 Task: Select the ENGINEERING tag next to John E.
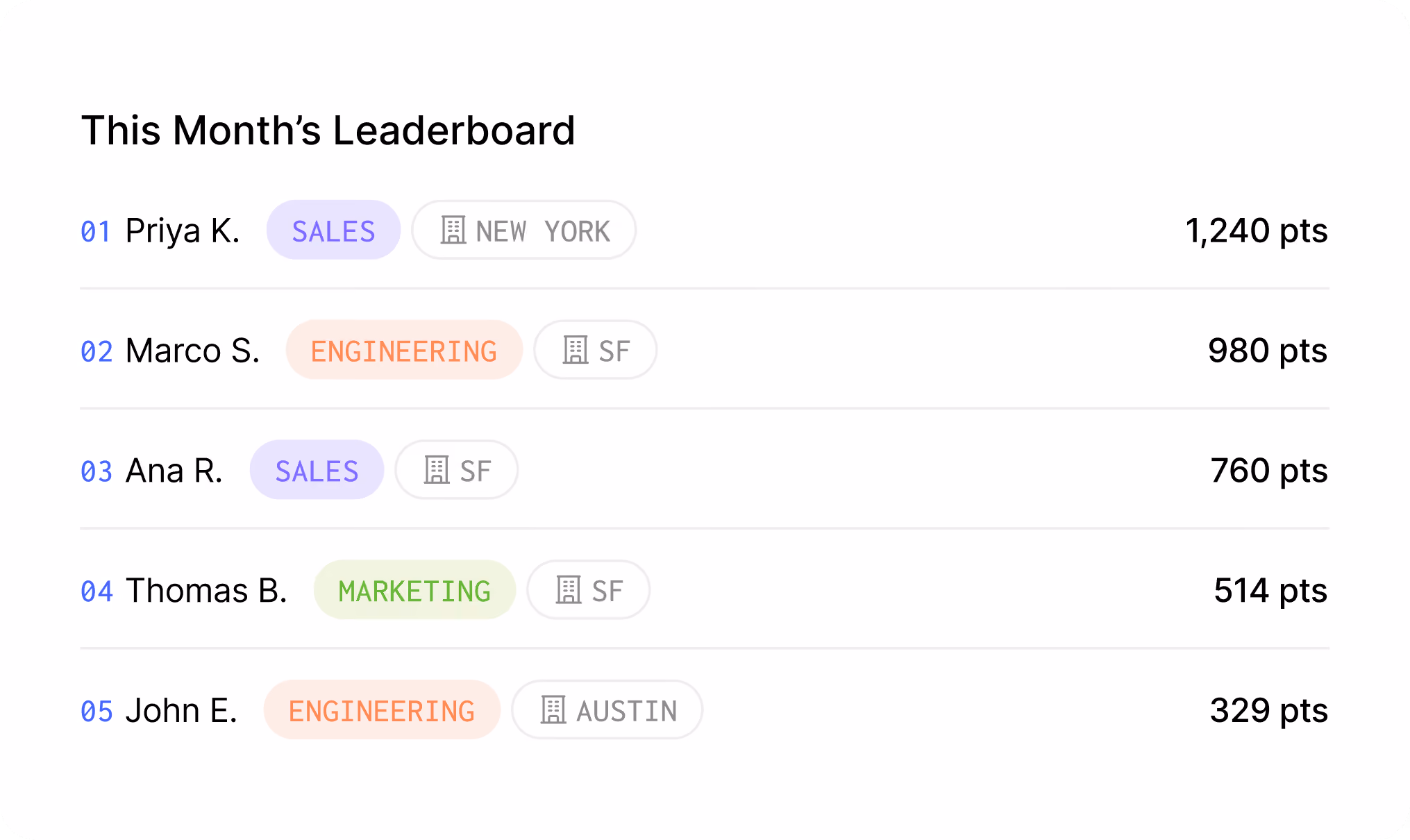[x=382, y=709]
